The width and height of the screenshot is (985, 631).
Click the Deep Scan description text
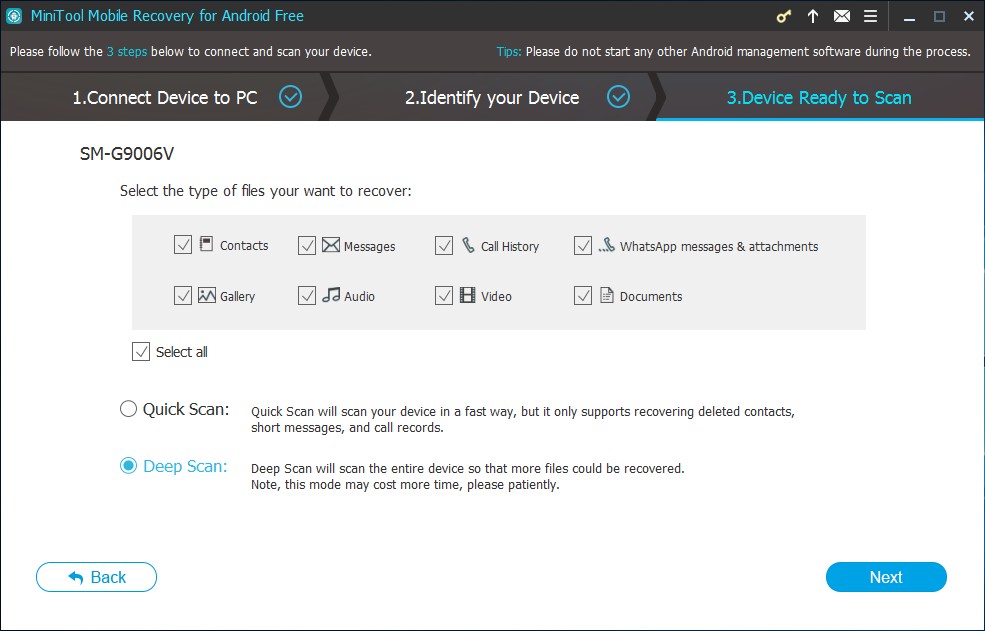(x=467, y=476)
